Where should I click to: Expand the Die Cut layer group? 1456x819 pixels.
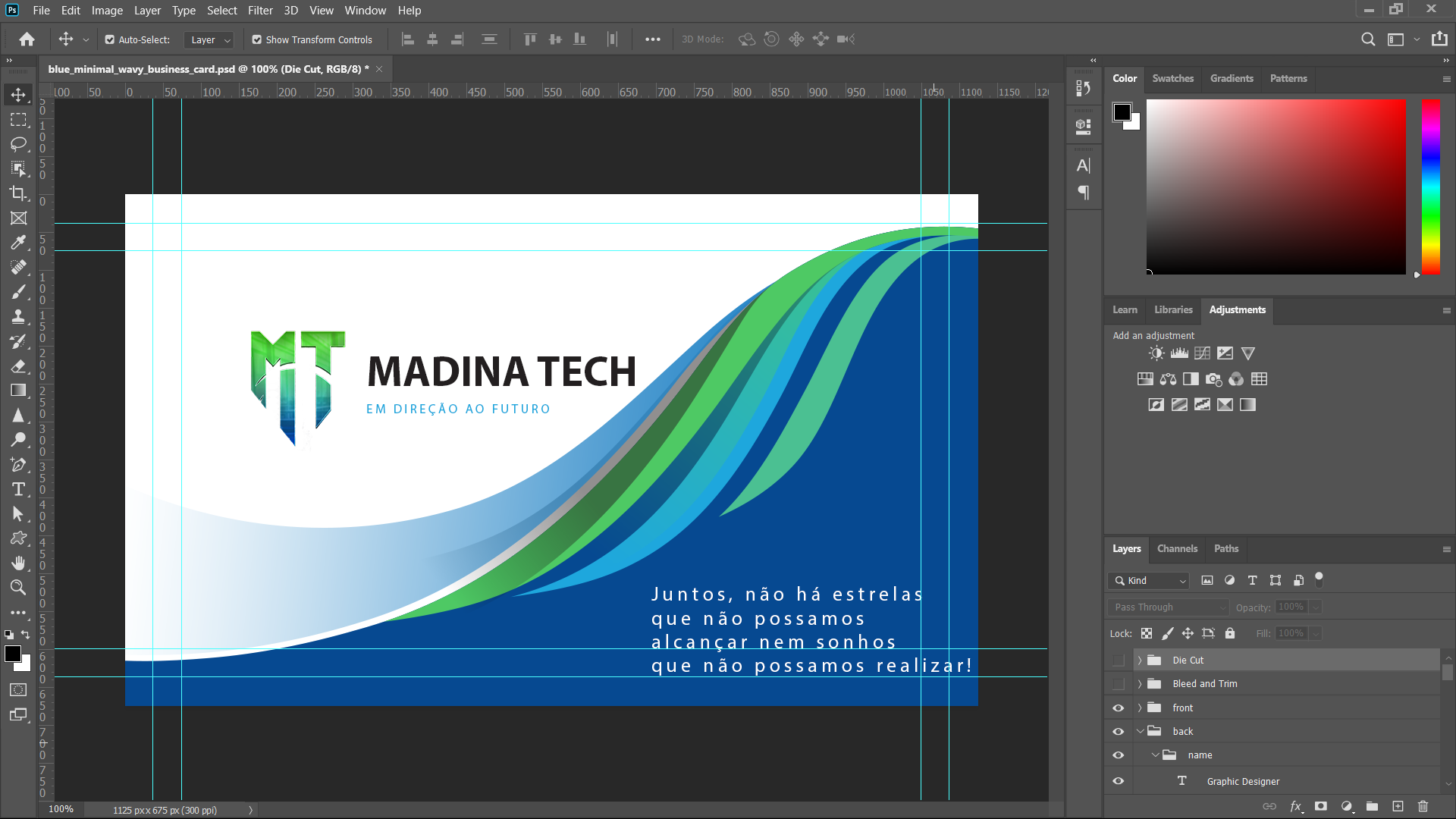click(x=1139, y=661)
